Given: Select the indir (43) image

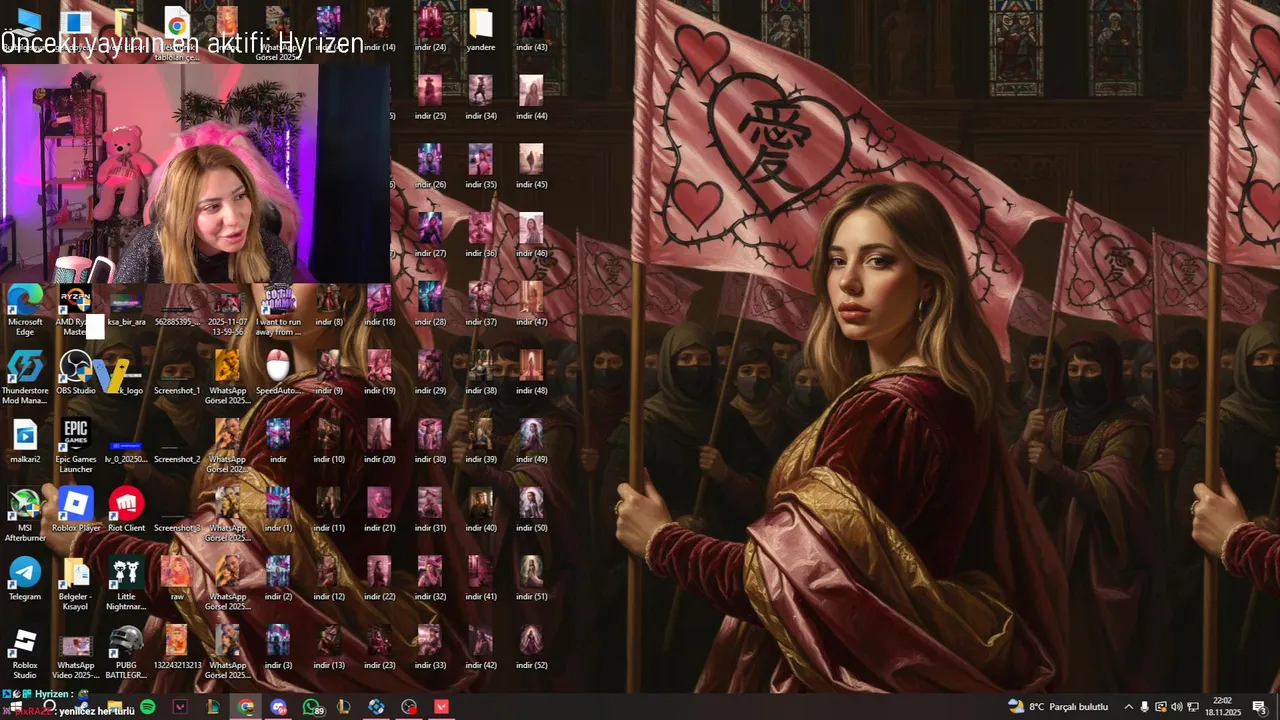Looking at the screenshot, I should click(531, 29).
